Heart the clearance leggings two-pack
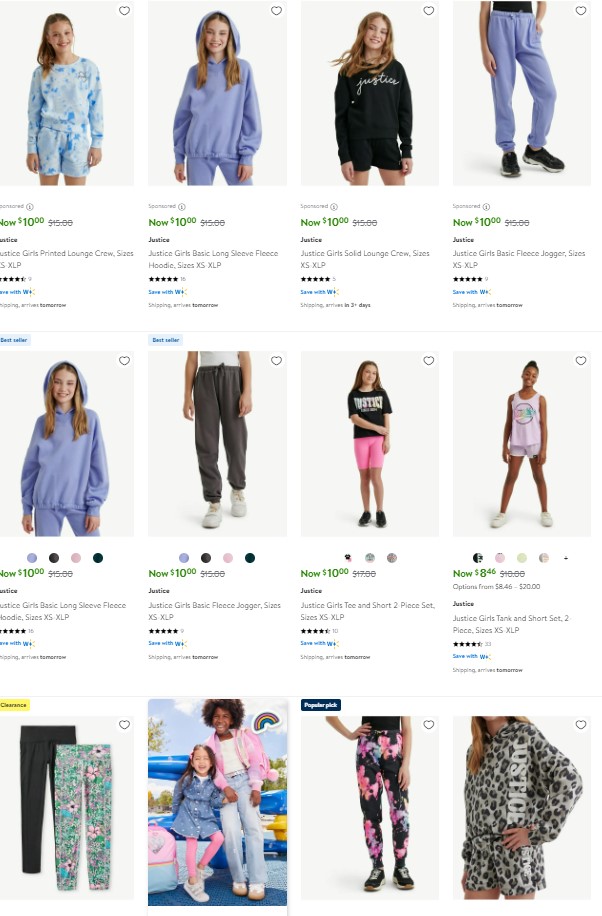Viewport: 602px width, 916px height. click(124, 724)
